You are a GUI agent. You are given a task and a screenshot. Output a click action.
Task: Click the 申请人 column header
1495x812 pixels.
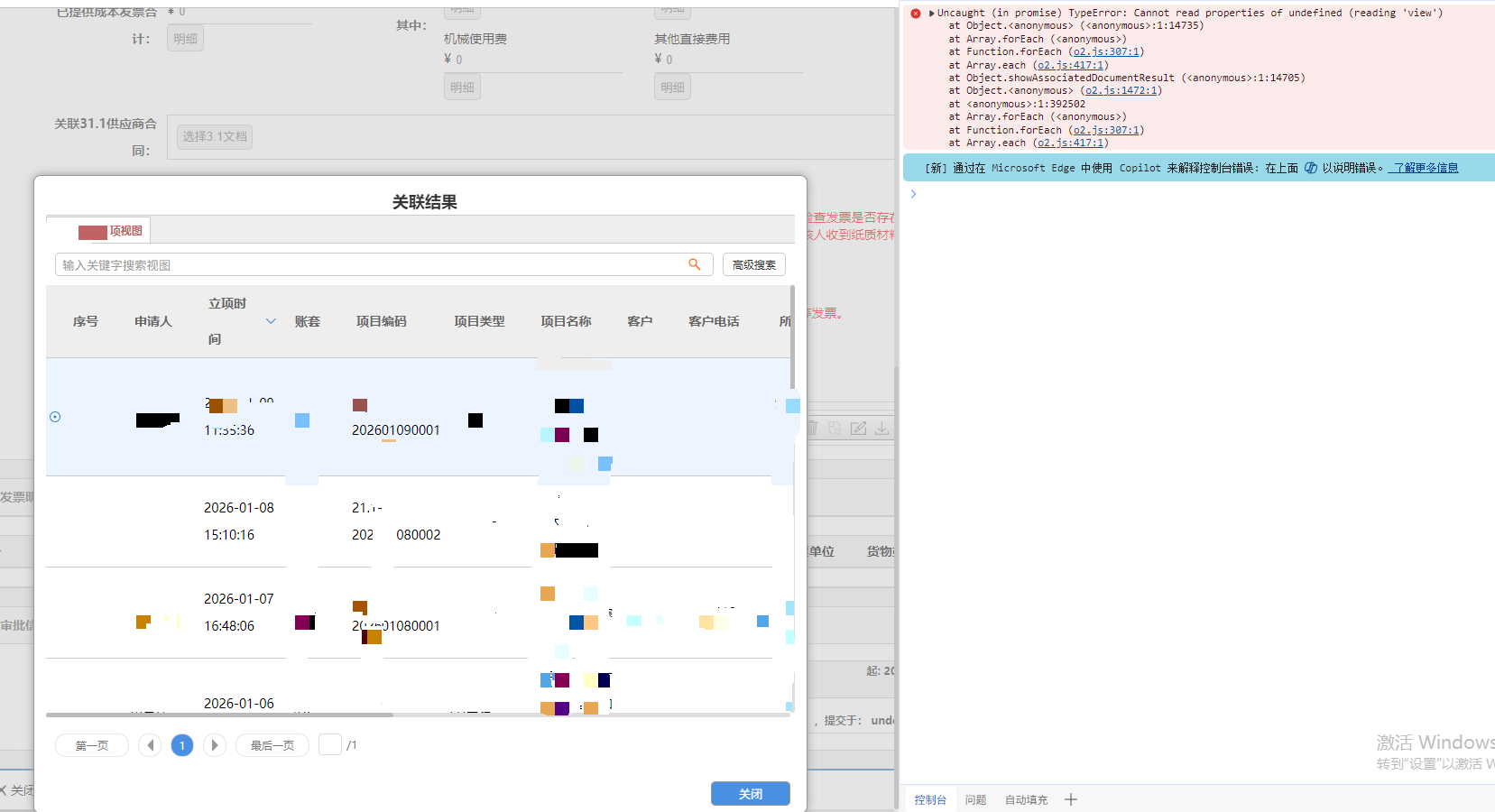click(x=152, y=321)
